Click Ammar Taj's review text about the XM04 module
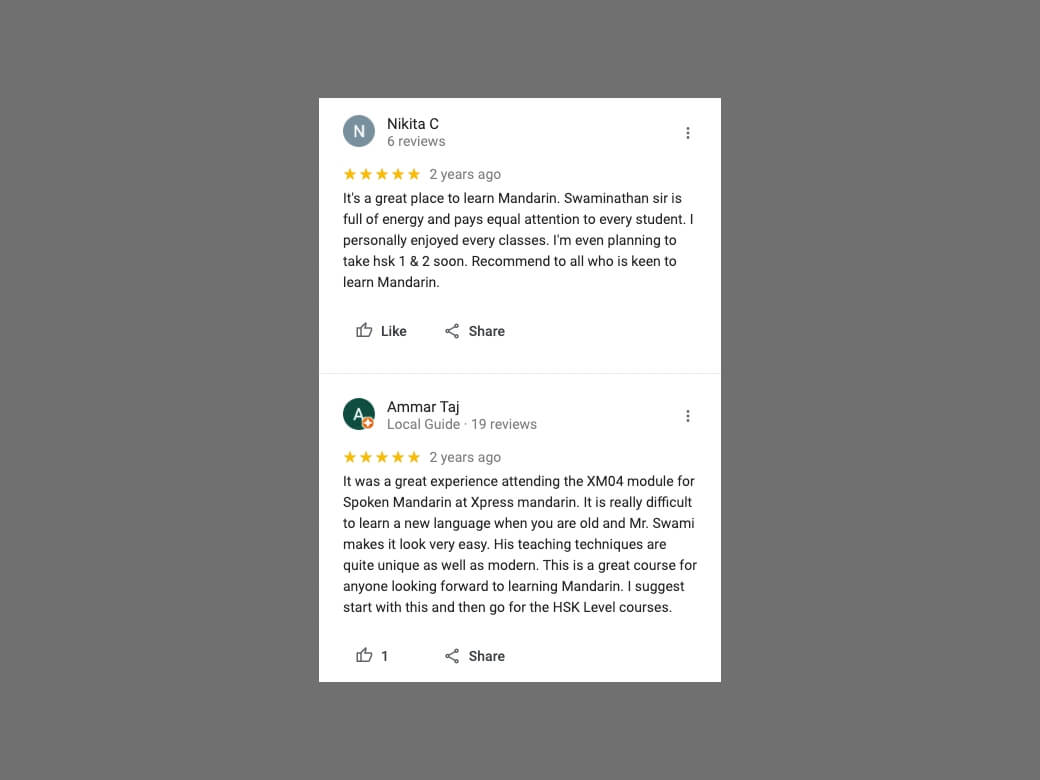Image resolution: width=1040 pixels, height=780 pixels. point(520,544)
